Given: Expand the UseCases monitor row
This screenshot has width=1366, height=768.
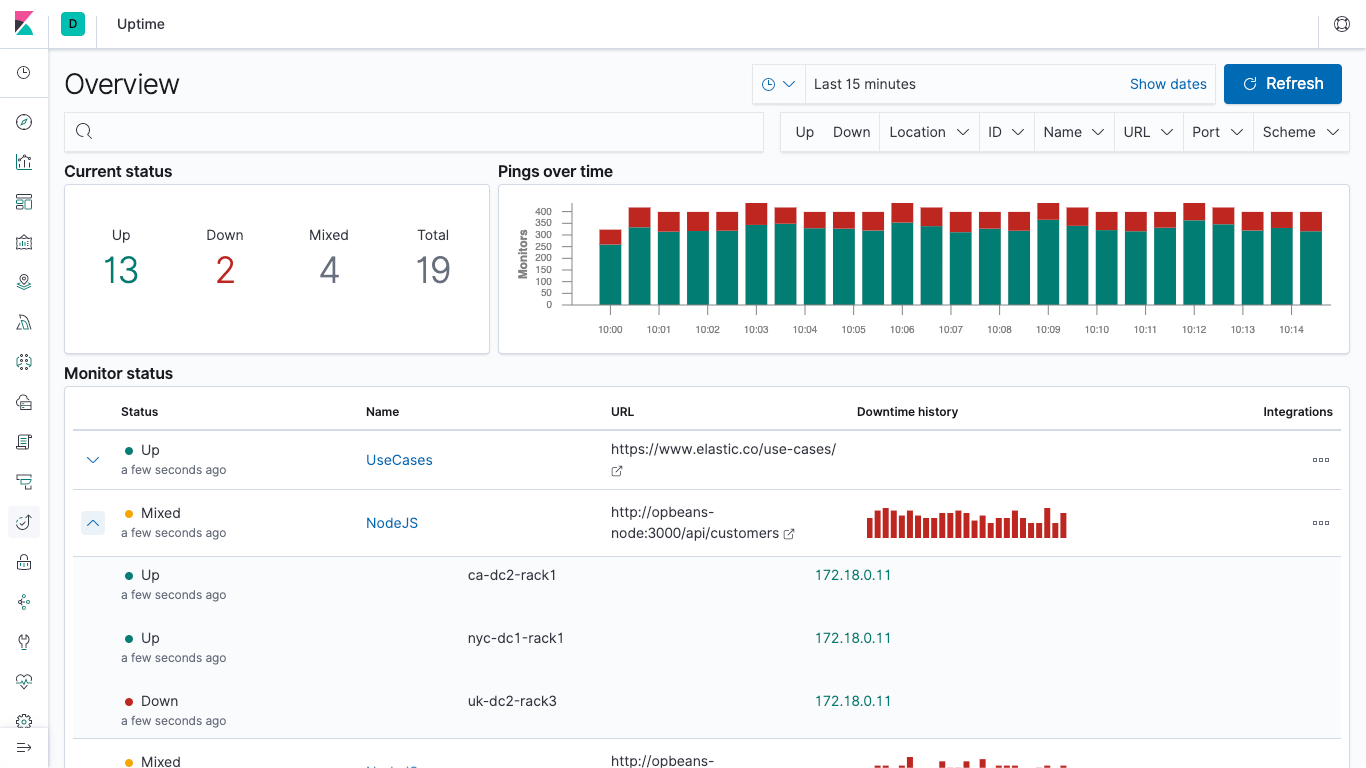Looking at the screenshot, I should pyautogui.click(x=93, y=460).
